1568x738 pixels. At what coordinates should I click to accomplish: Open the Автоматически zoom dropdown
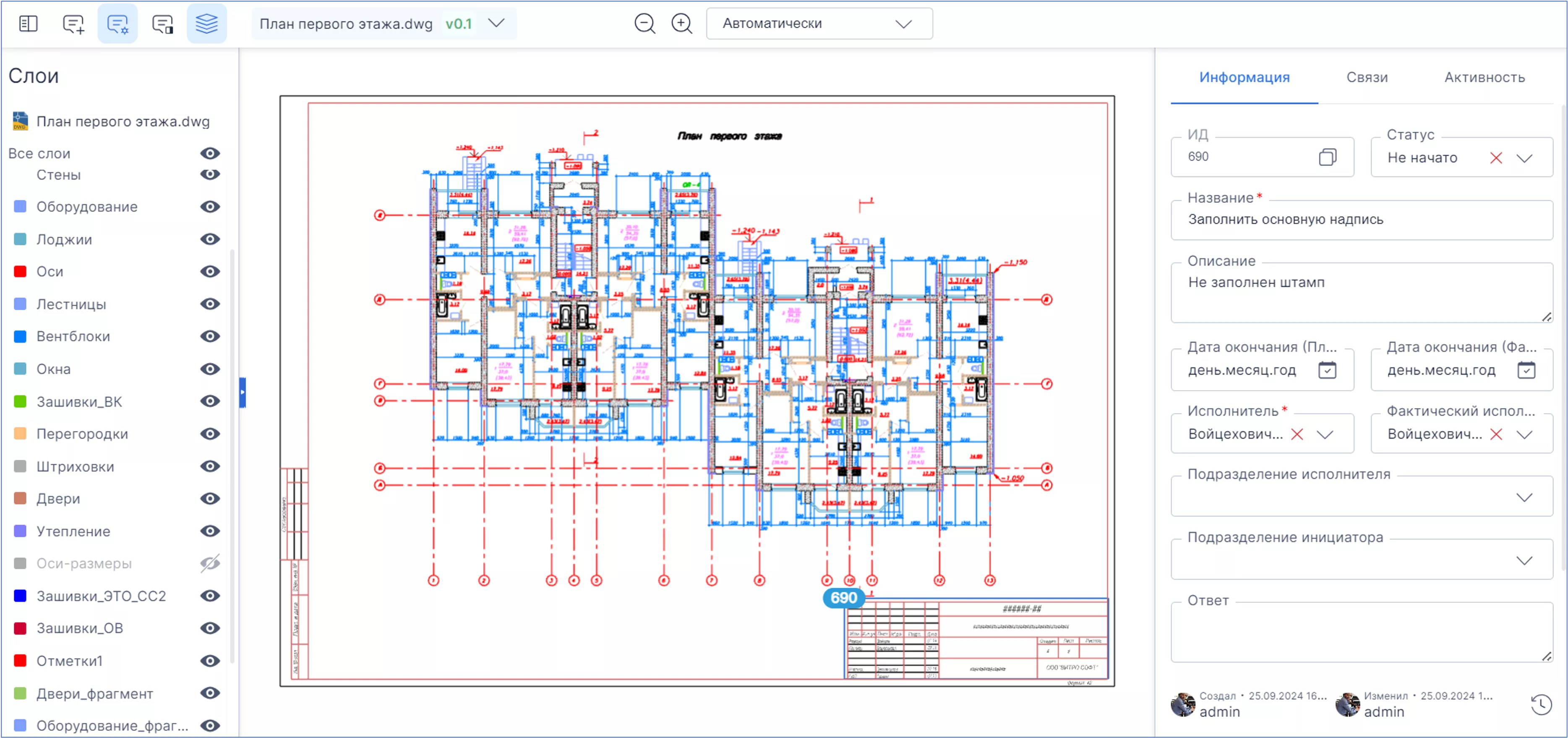click(x=819, y=24)
